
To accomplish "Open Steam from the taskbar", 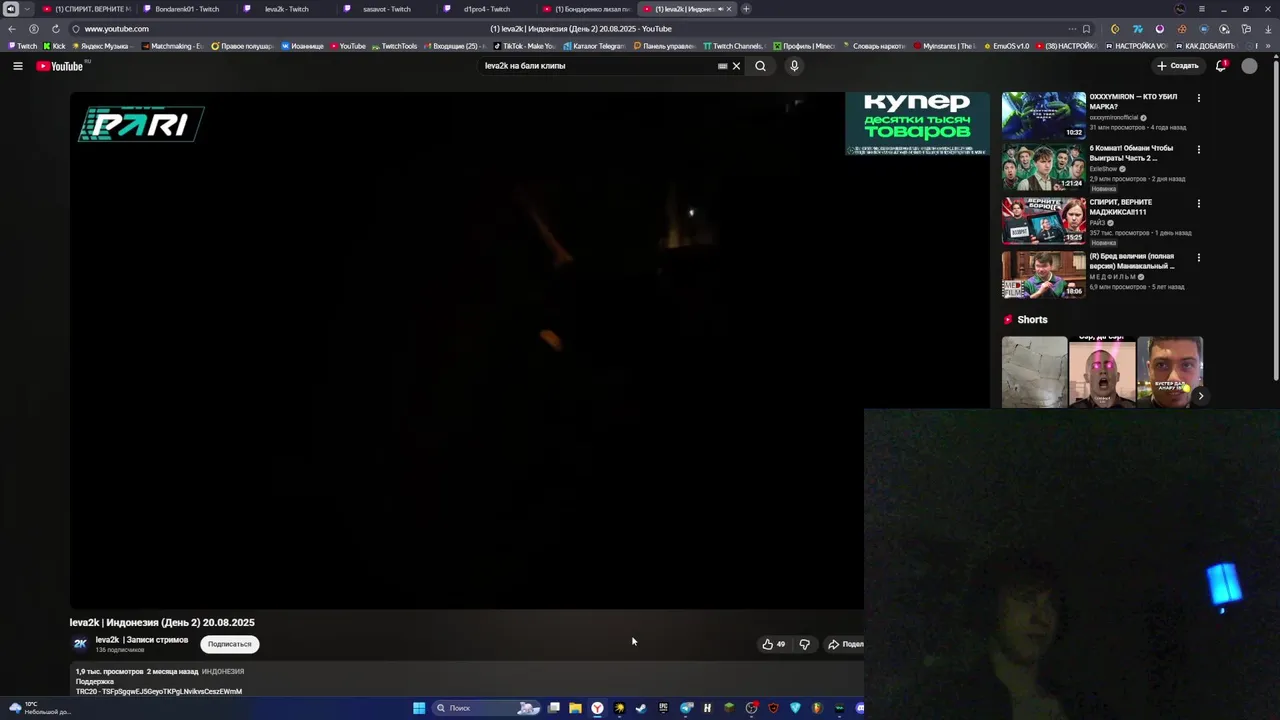I will click(x=641, y=708).
